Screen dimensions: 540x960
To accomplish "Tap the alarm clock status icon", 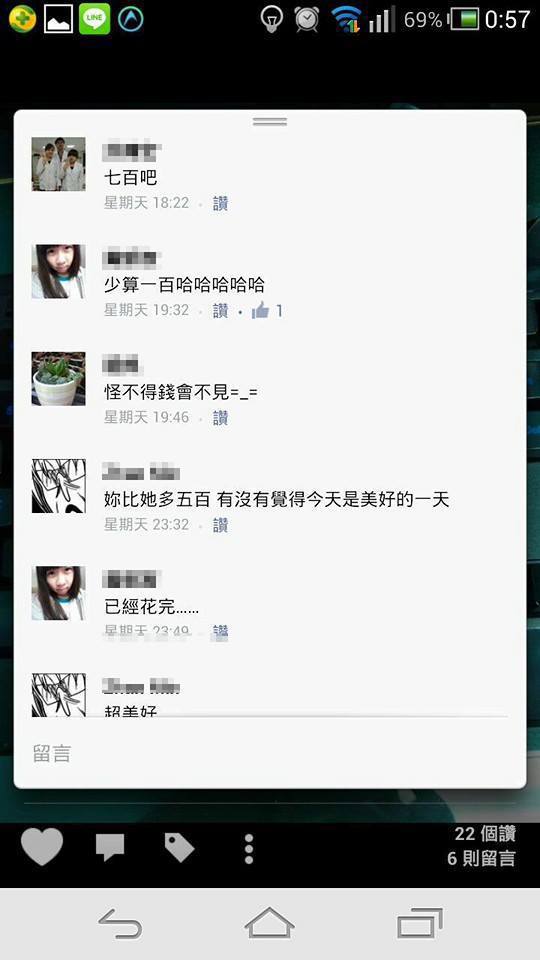I will pyautogui.click(x=306, y=19).
